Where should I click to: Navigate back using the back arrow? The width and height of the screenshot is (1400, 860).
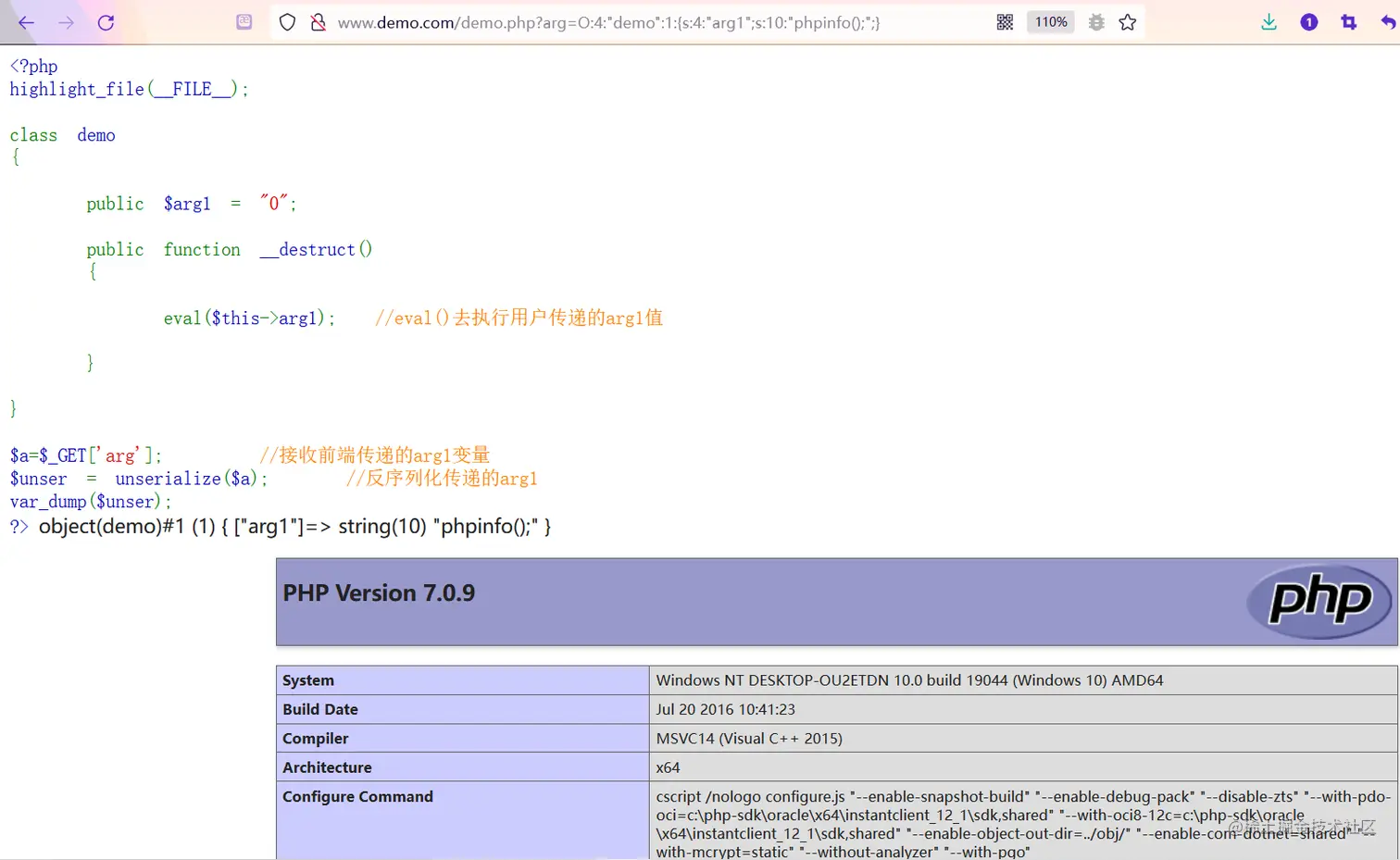tap(25, 22)
